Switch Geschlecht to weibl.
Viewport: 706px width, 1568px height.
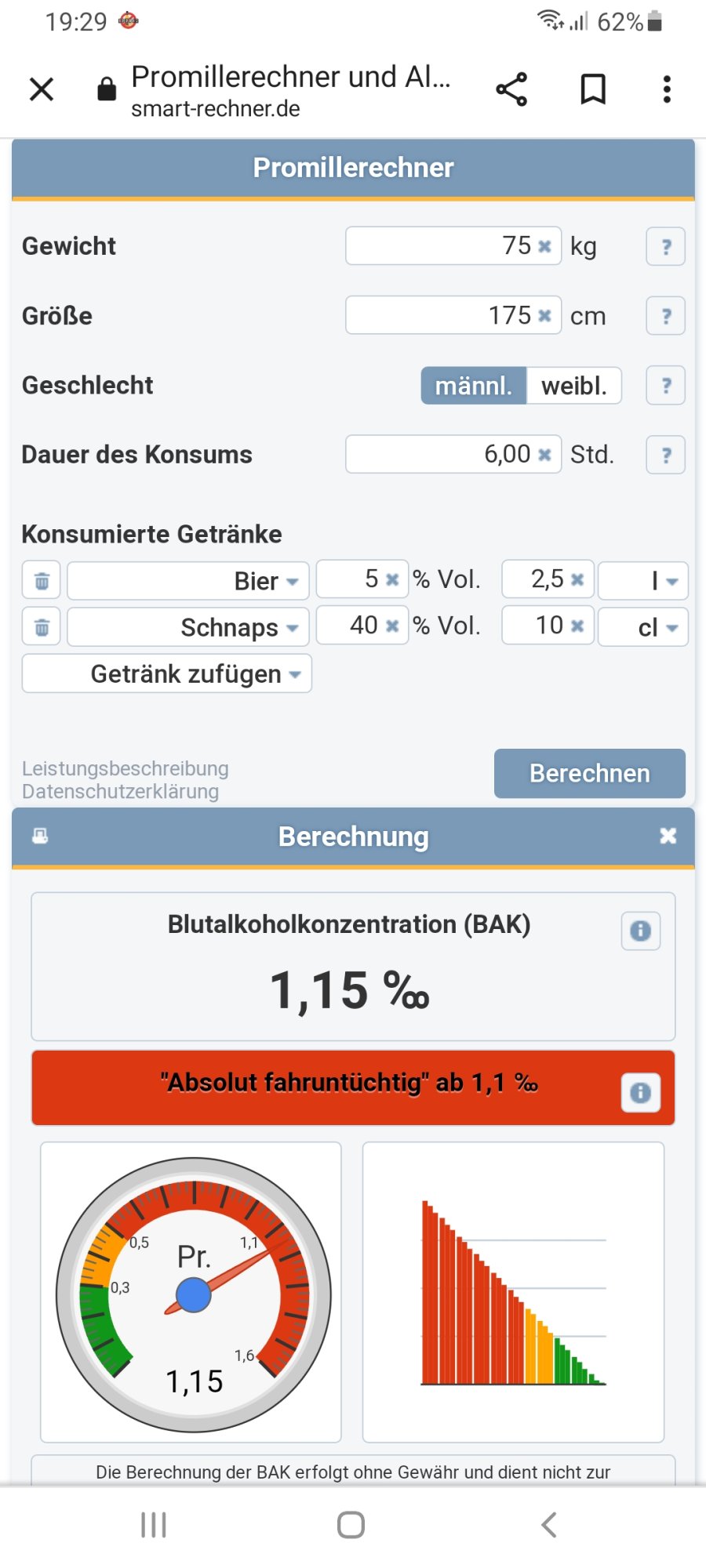(x=573, y=386)
